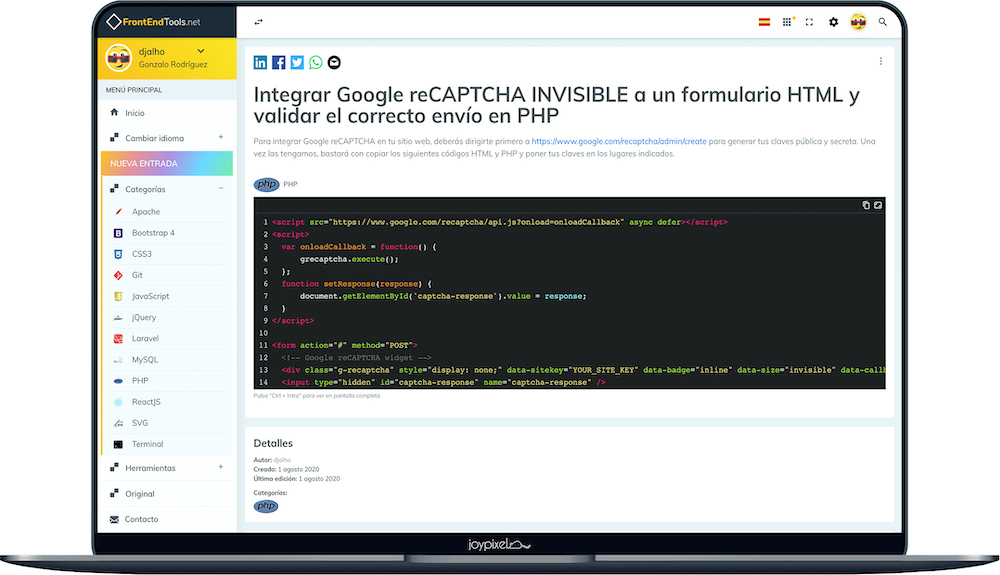Screen dimensions: 1000x575
Task: Share the post on Twitter
Action: pos(297,62)
